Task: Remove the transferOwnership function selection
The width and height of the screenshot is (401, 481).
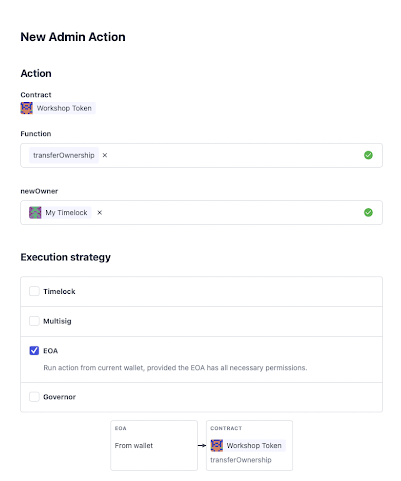Action: (x=105, y=155)
